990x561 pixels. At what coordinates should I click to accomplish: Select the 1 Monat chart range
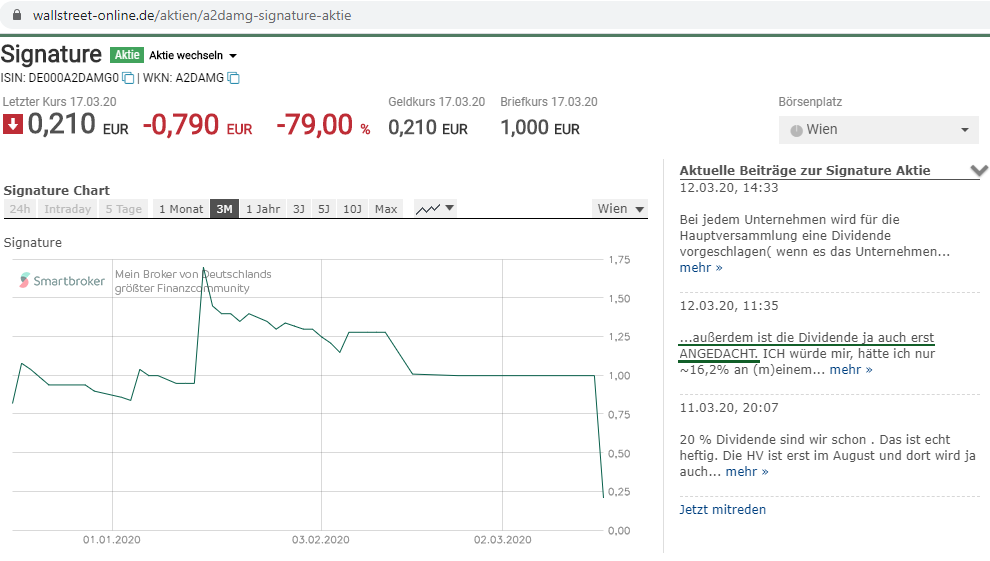click(180, 209)
